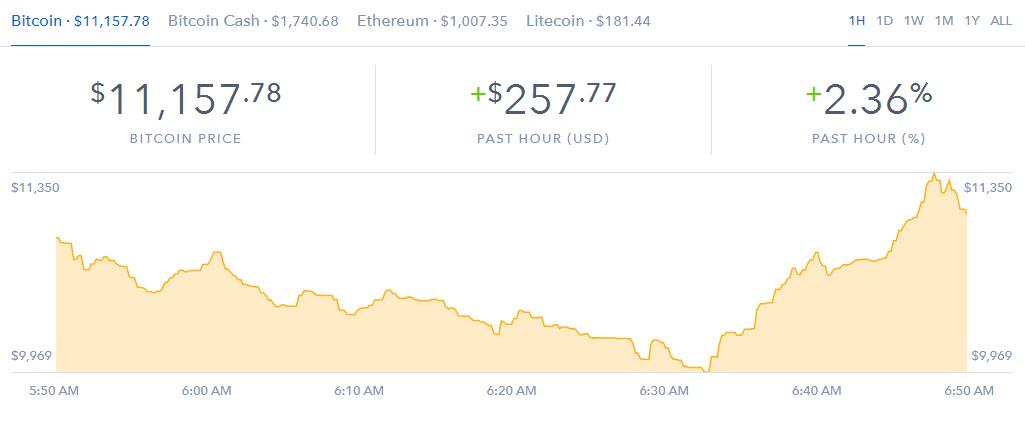Click the left-side $9,969 axis label
The width and height of the screenshot is (1025, 433).
31,356
